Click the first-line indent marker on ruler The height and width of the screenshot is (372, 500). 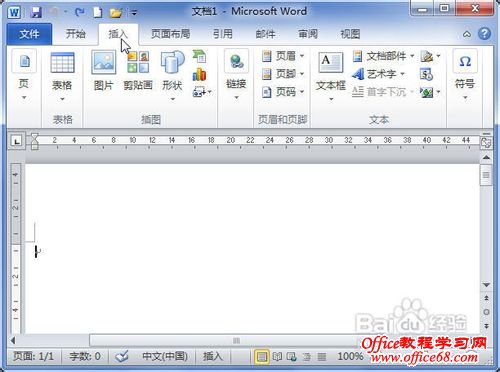click(x=34, y=137)
